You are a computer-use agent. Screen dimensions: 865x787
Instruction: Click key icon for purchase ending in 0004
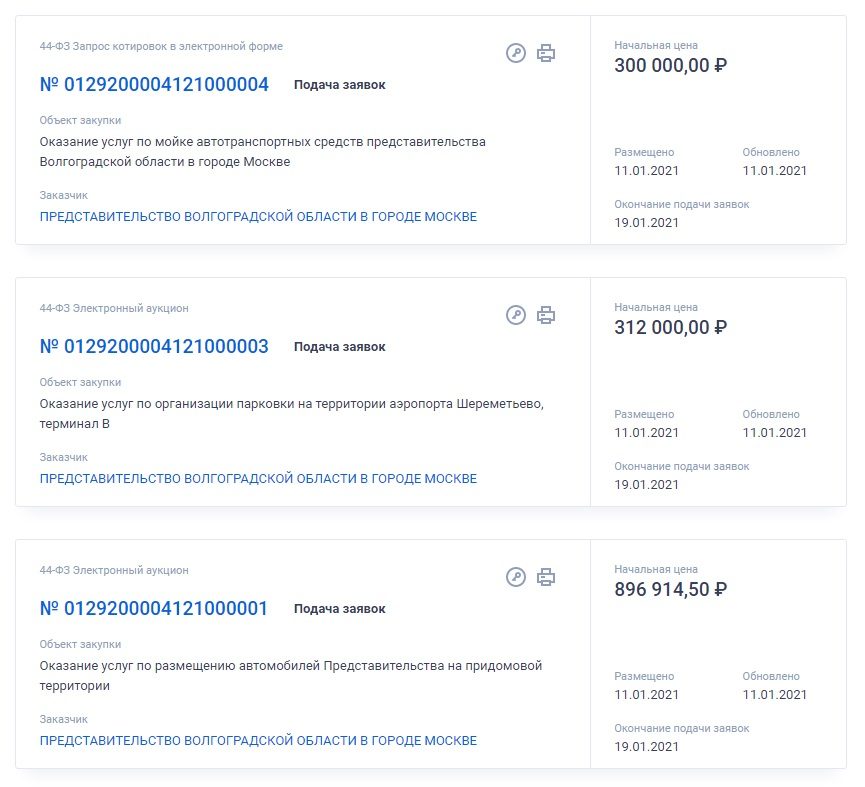coord(516,53)
